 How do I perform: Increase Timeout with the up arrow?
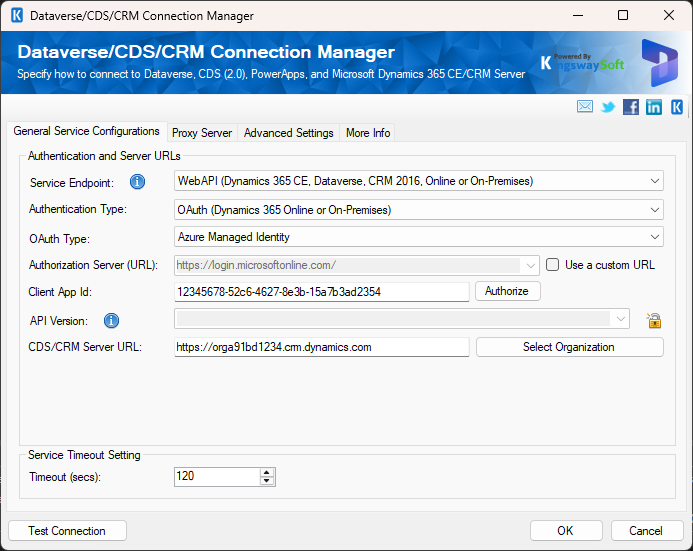coord(267,472)
